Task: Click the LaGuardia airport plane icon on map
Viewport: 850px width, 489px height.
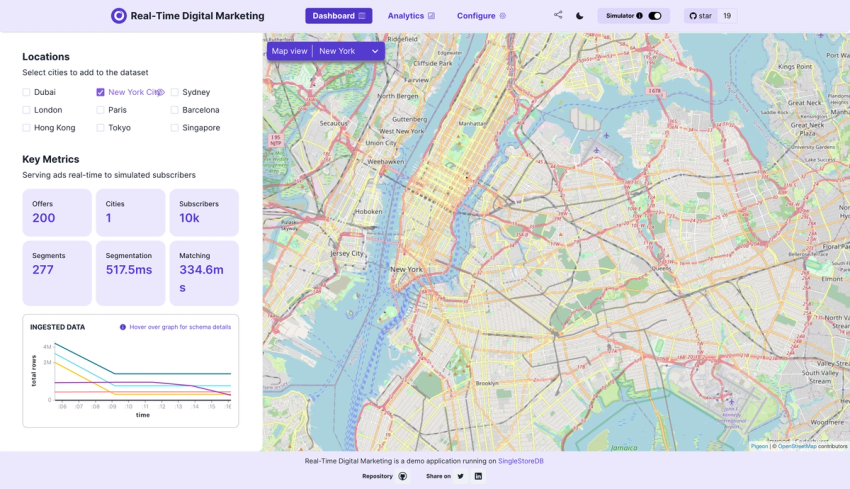Action: point(596,150)
